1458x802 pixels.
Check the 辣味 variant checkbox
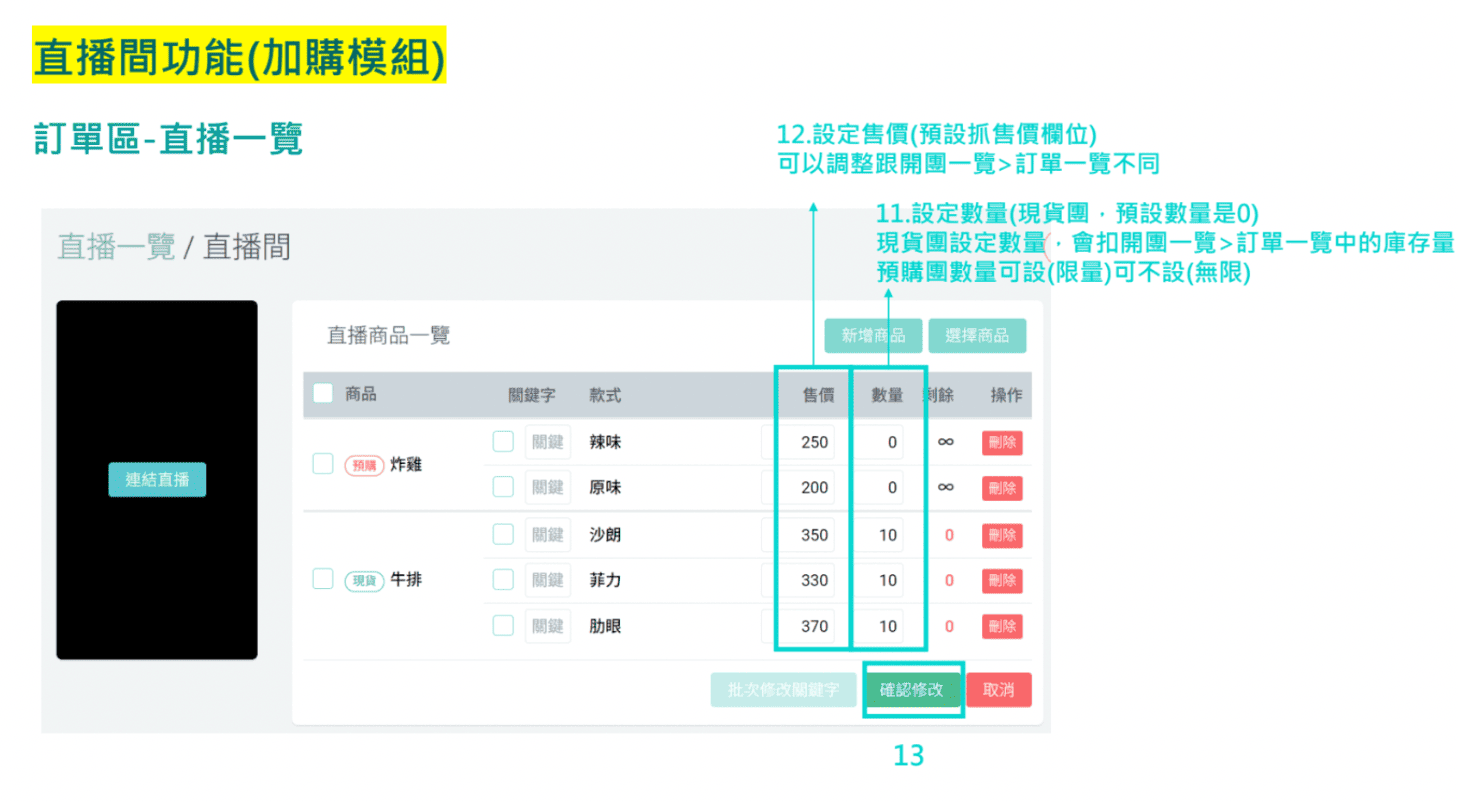point(503,441)
